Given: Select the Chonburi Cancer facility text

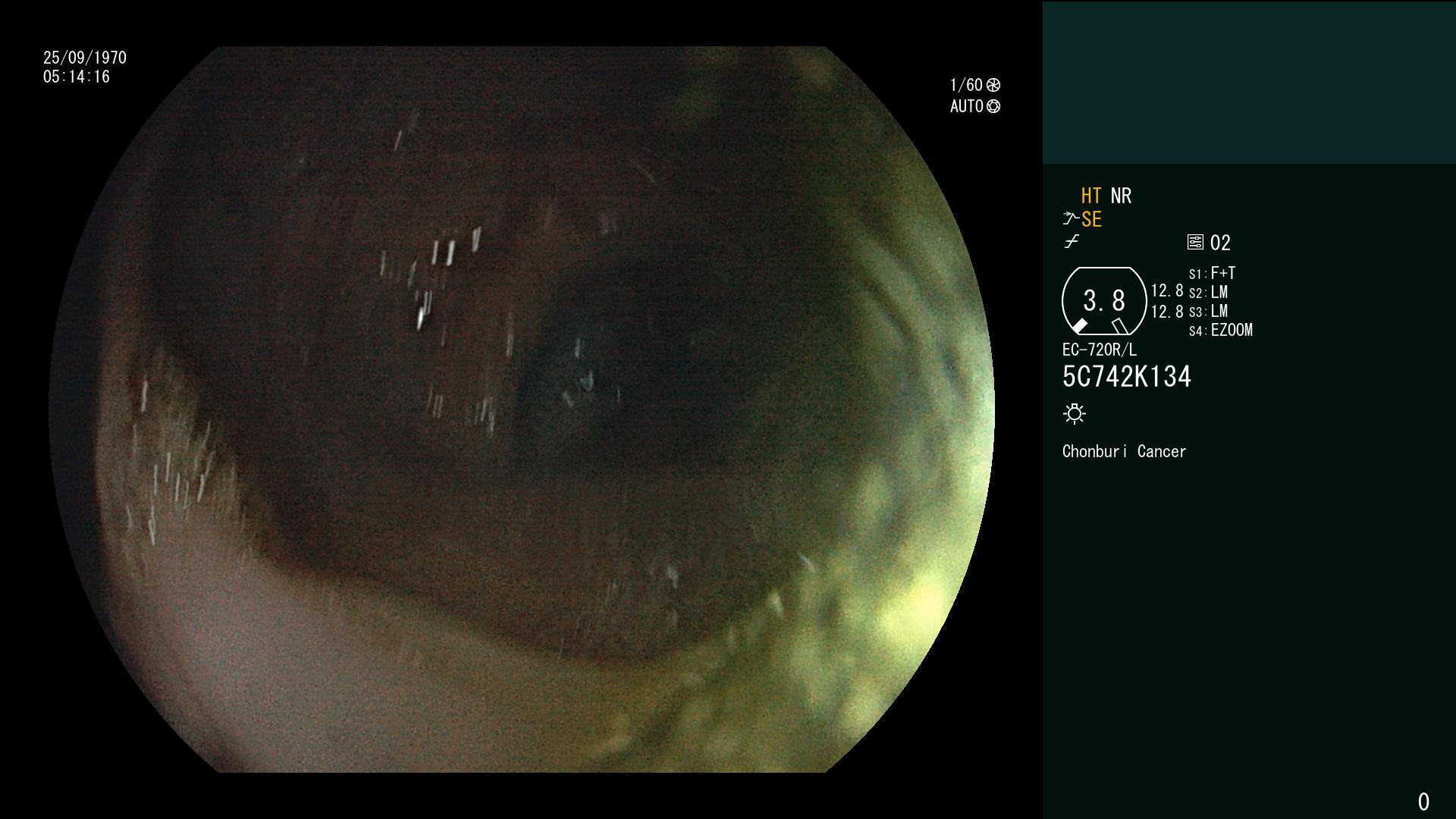Looking at the screenshot, I should coord(1124,451).
